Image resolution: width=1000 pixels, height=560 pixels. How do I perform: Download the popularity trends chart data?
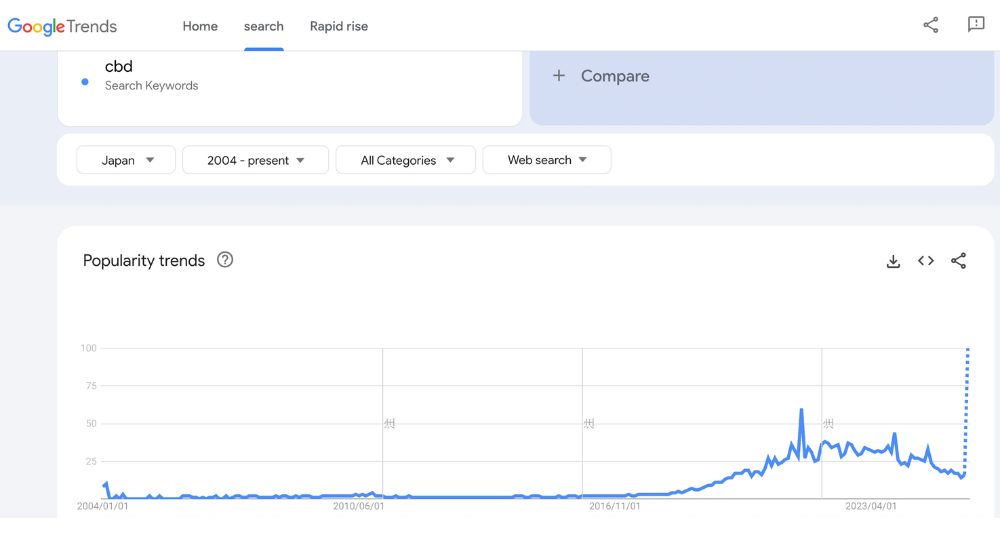coord(893,261)
